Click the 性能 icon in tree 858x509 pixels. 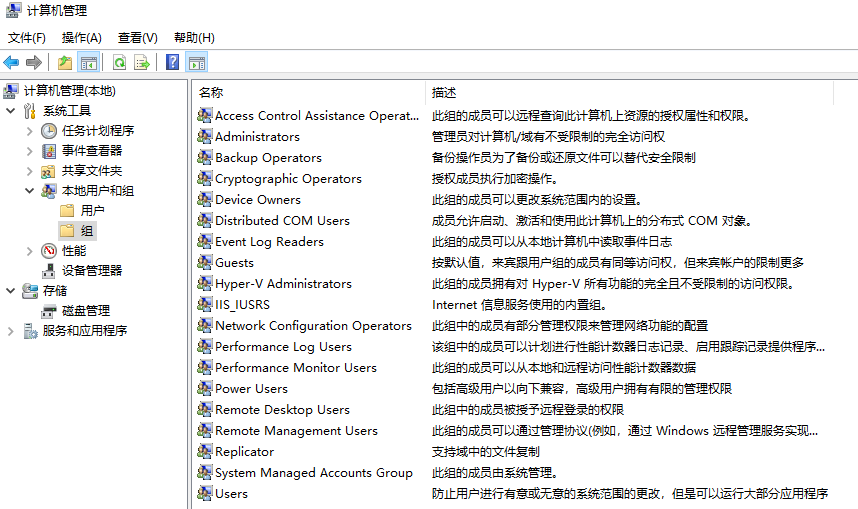[x=49, y=251]
